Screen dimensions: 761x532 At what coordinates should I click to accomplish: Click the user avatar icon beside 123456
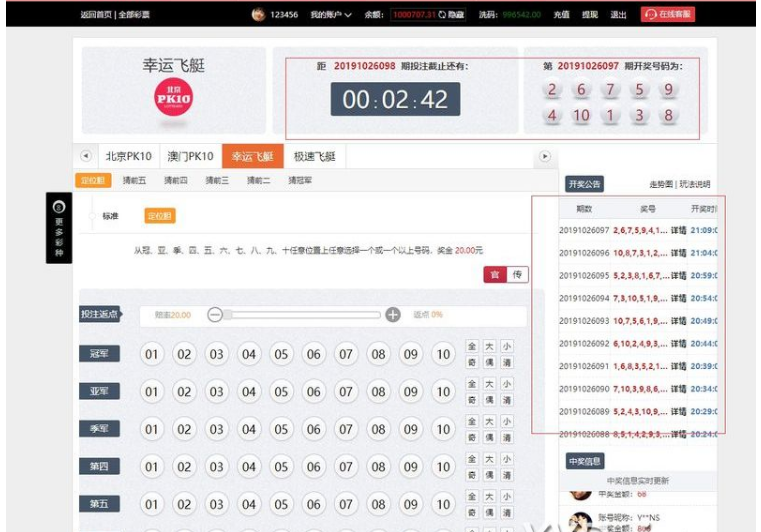pyautogui.click(x=258, y=15)
